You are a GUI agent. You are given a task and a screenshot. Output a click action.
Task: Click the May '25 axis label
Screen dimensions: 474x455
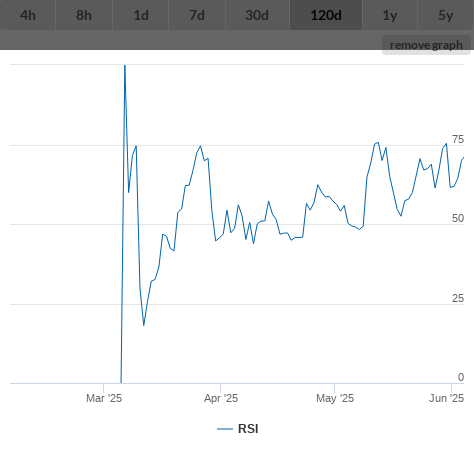335,398
